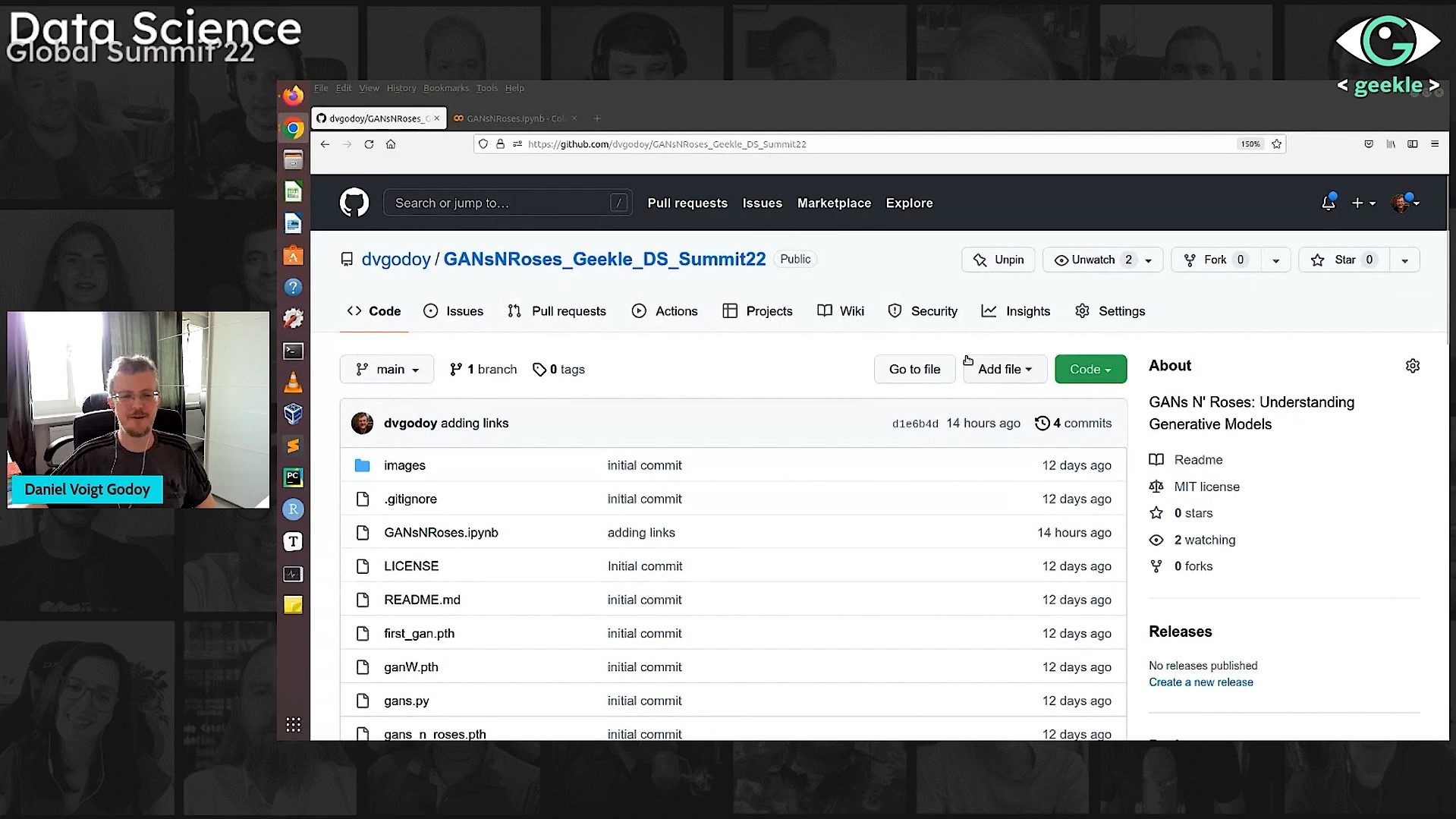
Task: Unwatch the repository
Action: pyautogui.click(x=1093, y=260)
